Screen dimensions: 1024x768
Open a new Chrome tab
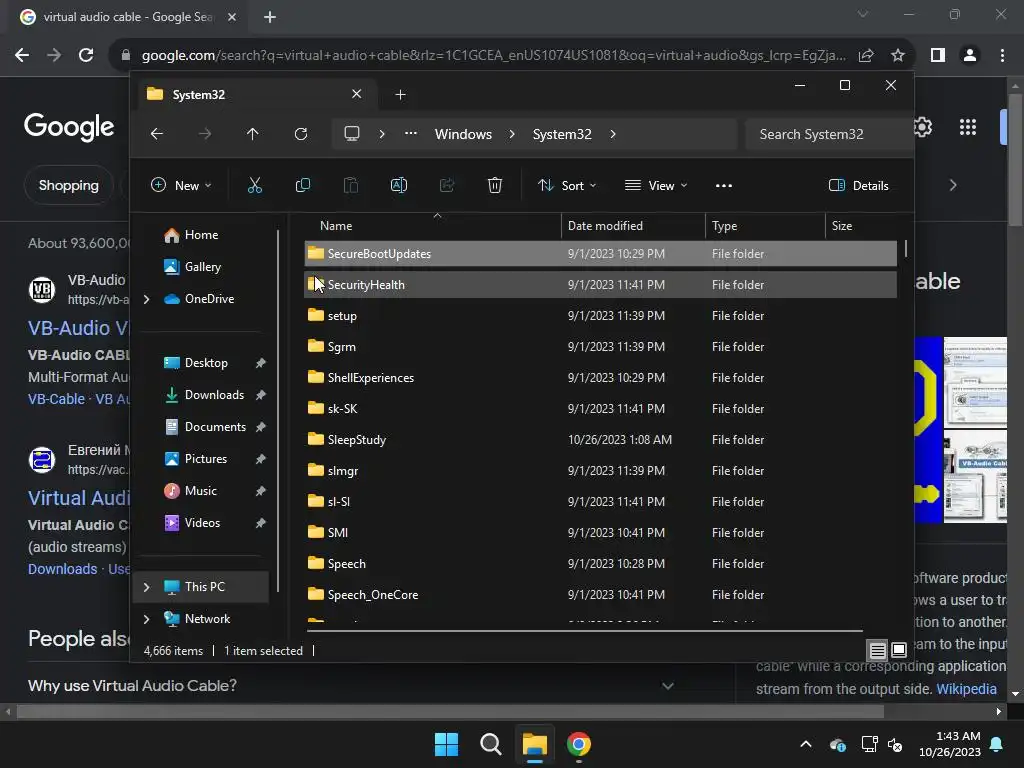click(x=270, y=17)
